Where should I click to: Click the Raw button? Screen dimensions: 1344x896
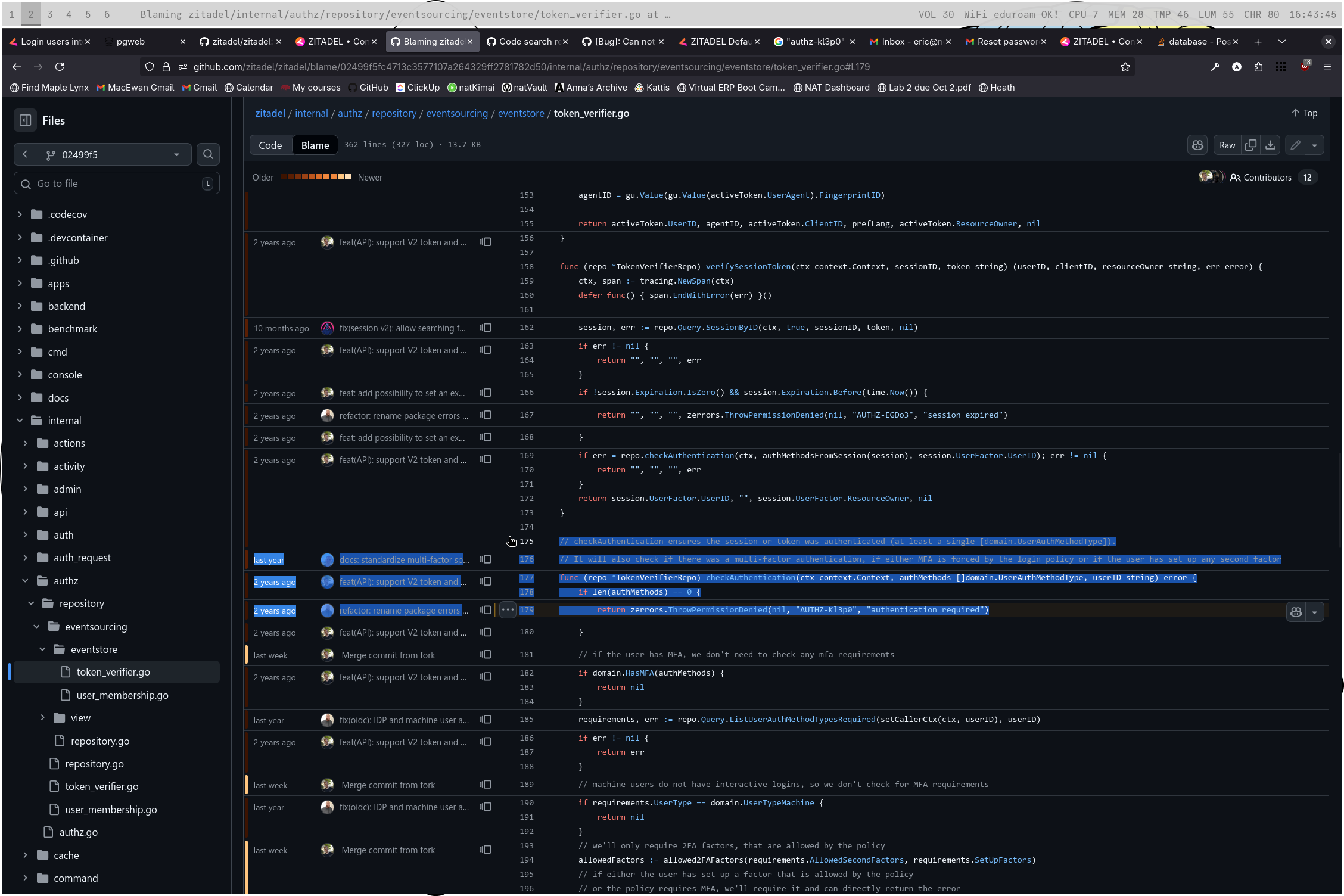click(1227, 145)
